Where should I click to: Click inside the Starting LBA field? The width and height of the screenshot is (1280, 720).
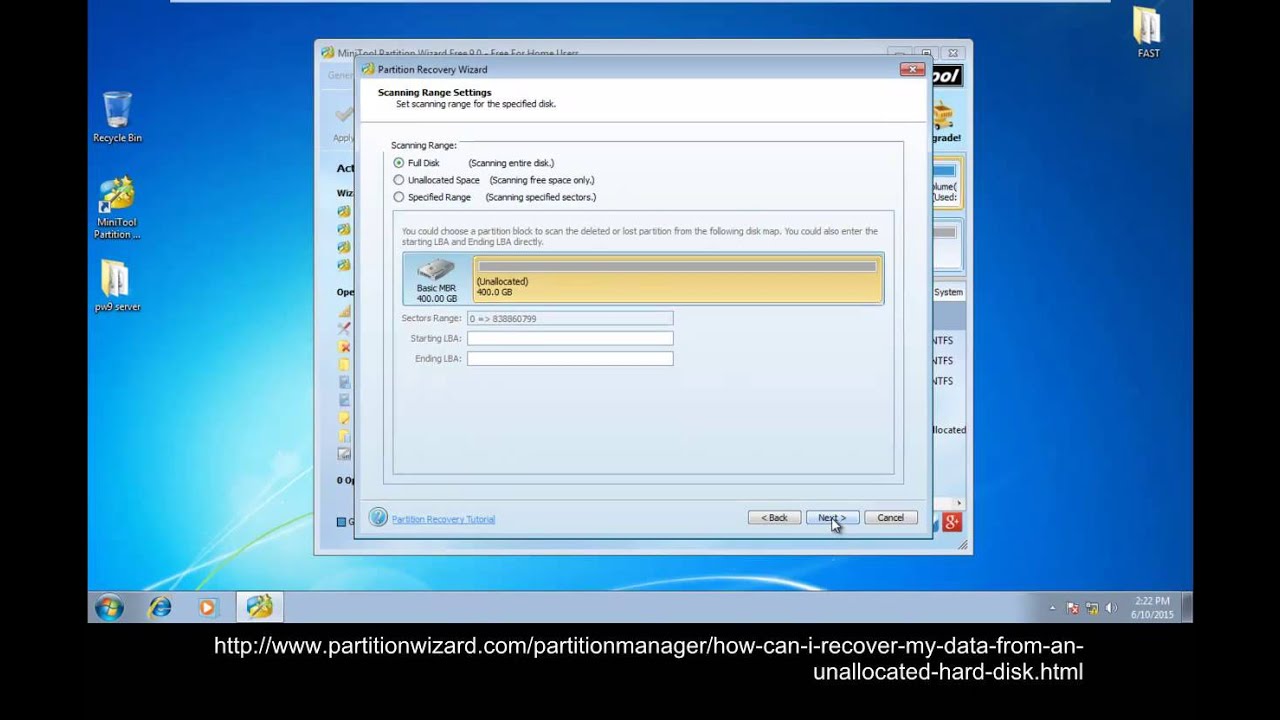click(570, 339)
